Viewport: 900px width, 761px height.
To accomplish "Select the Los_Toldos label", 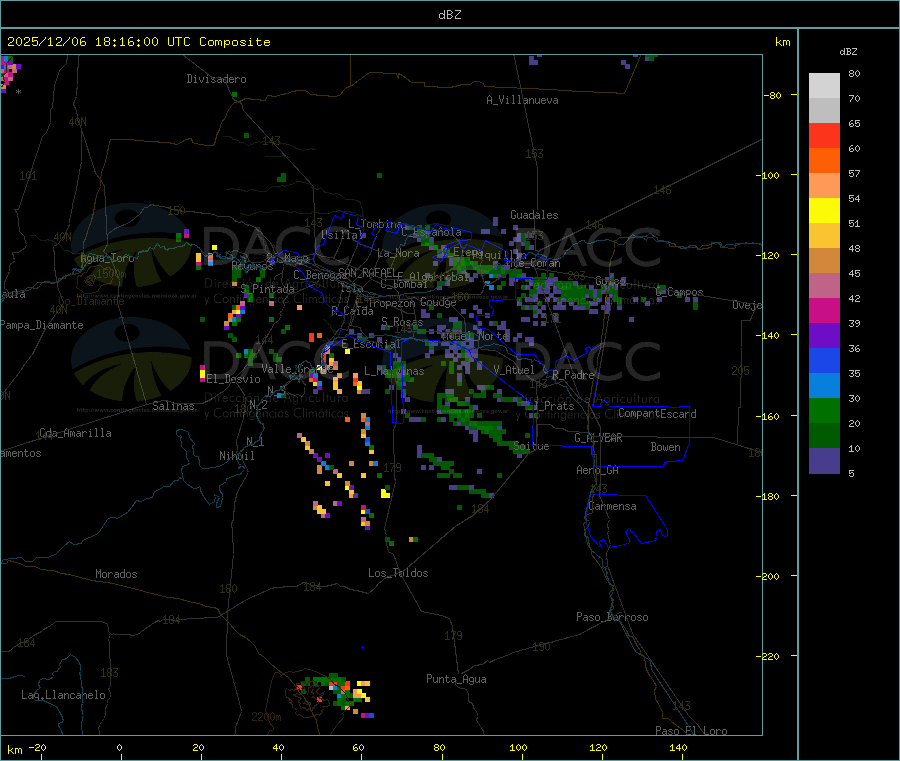I will pos(398,573).
